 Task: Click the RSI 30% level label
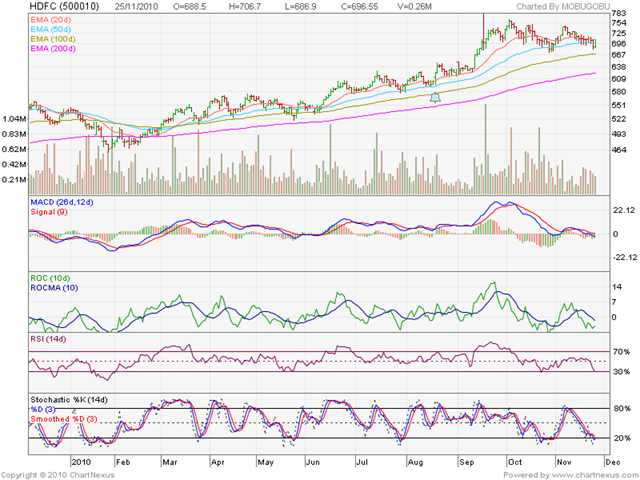(x=621, y=372)
